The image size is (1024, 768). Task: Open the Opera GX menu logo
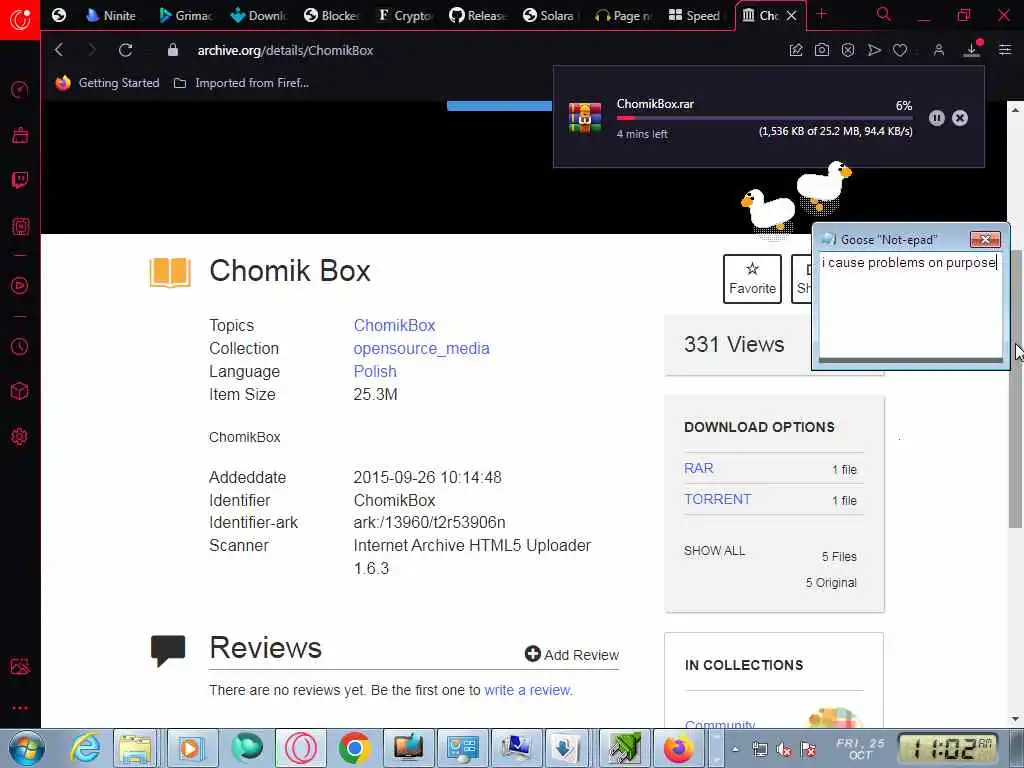[x=20, y=19]
